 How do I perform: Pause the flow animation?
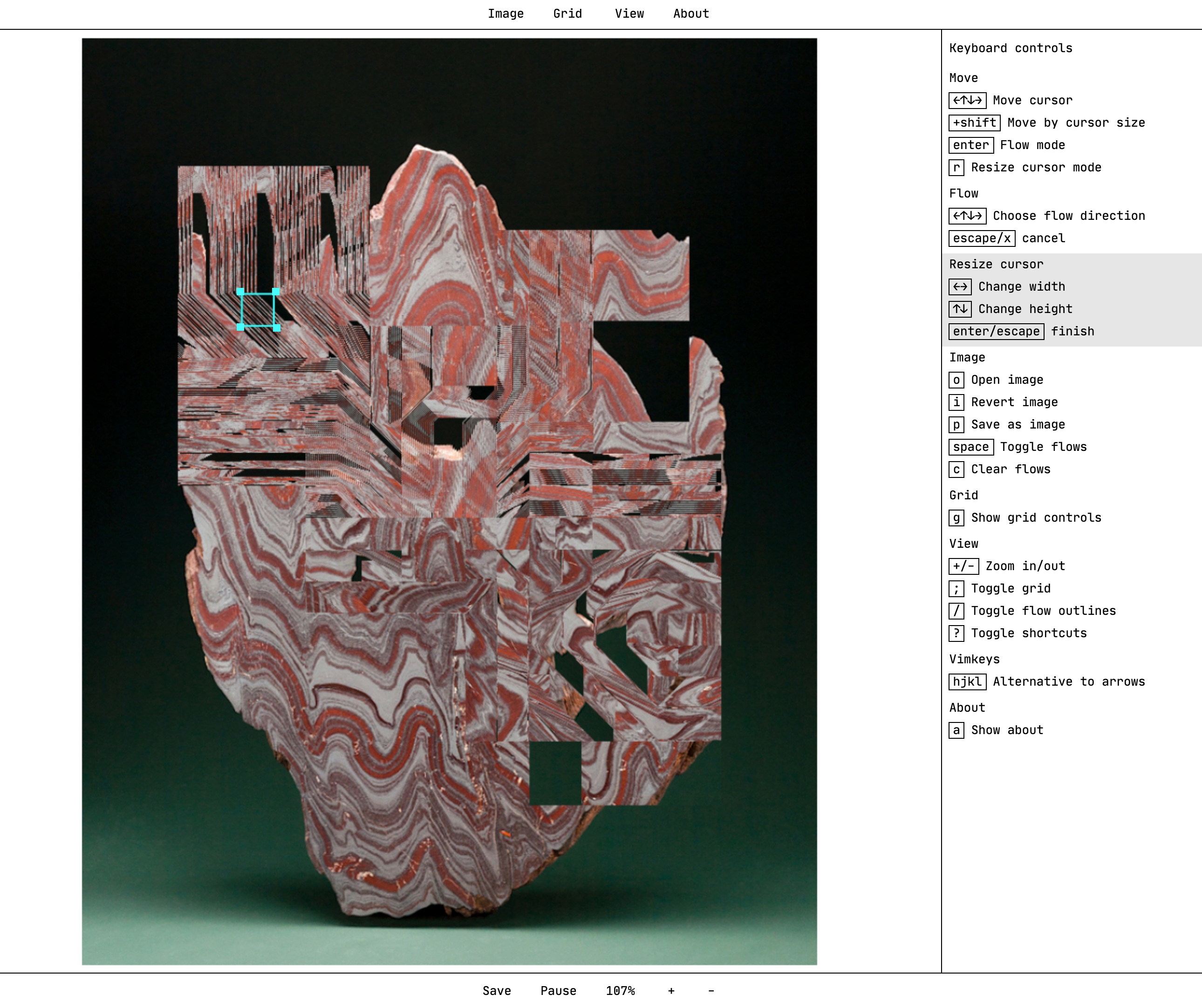[558, 990]
